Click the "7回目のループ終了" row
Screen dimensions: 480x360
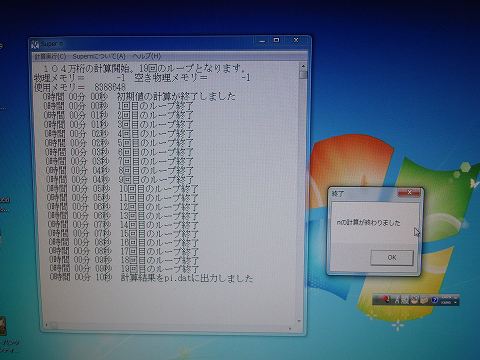click(120, 161)
